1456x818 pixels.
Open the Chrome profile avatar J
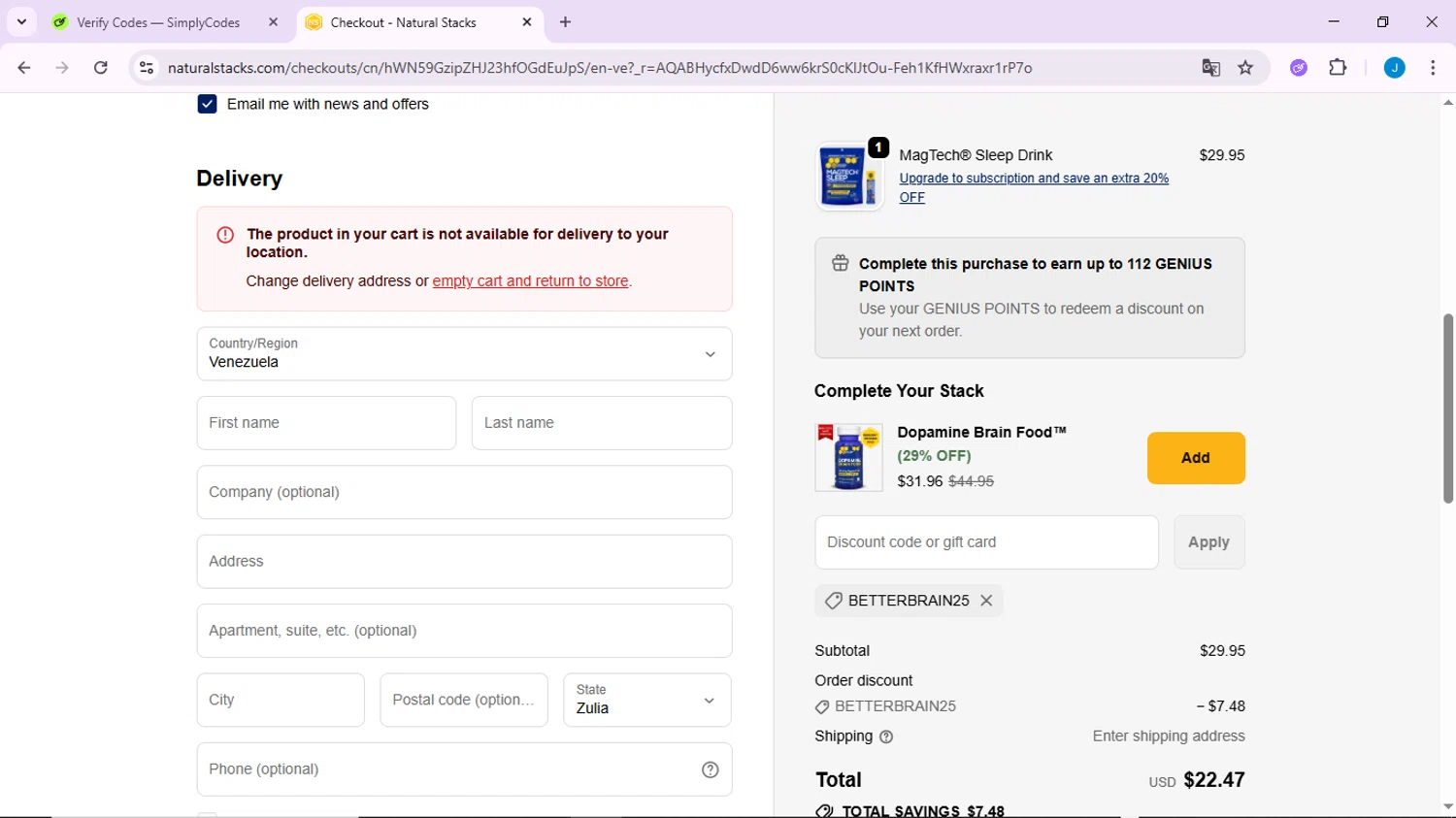coord(1395,68)
